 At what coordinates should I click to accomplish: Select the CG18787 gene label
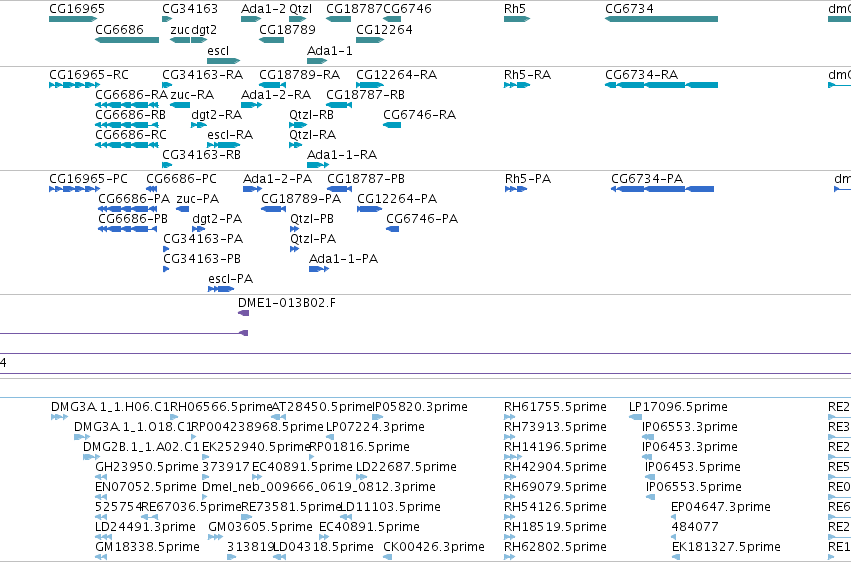[x=354, y=9]
